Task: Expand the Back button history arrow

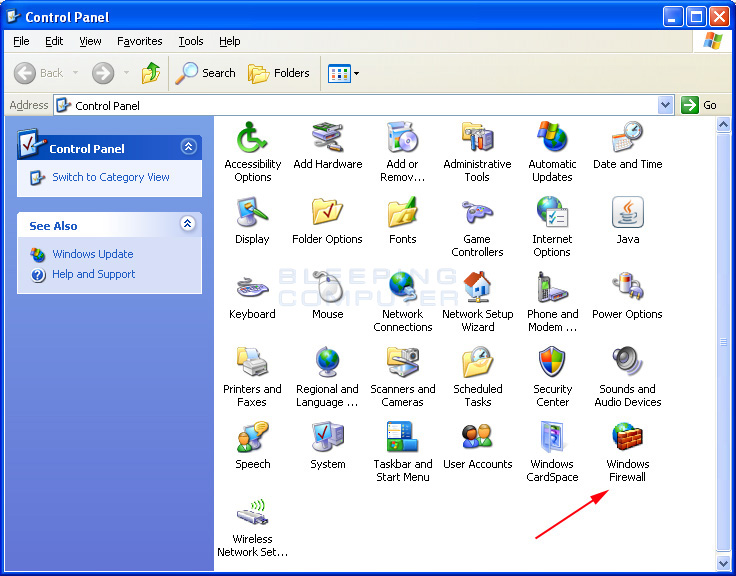Action: 76,73
